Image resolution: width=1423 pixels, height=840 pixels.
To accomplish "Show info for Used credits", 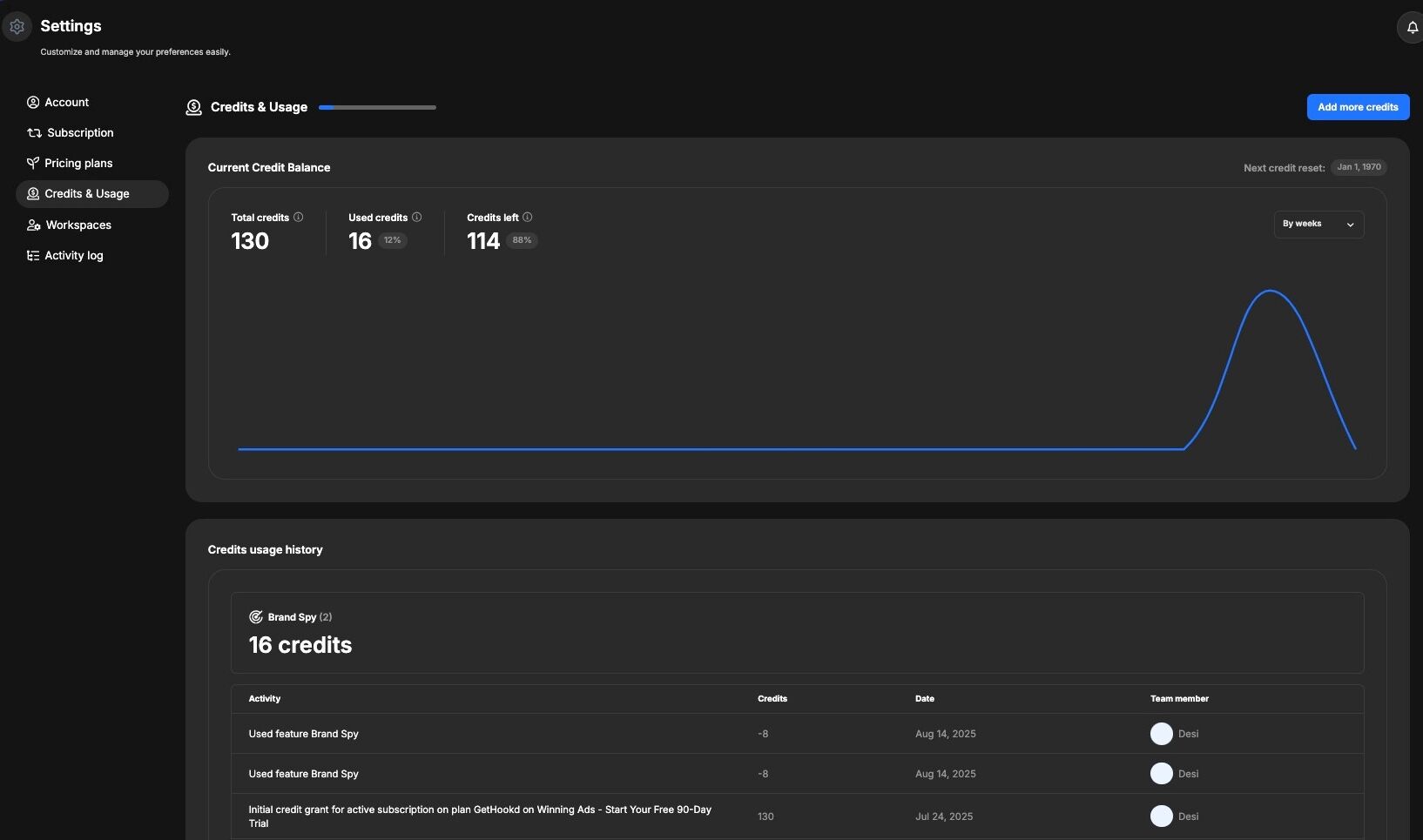I will pyautogui.click(x=417, y=218).
